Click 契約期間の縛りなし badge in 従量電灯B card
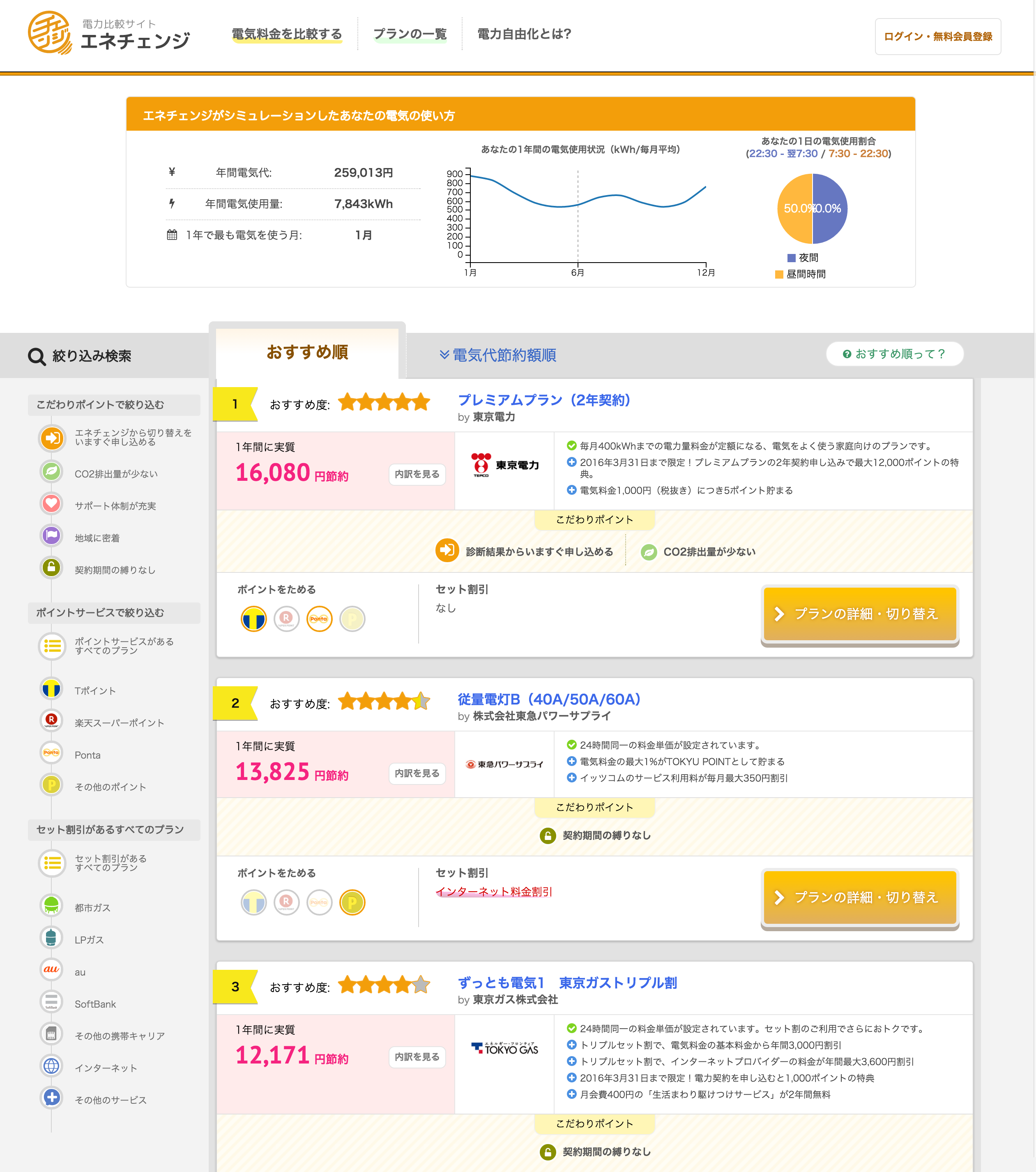 coord(595,835)
